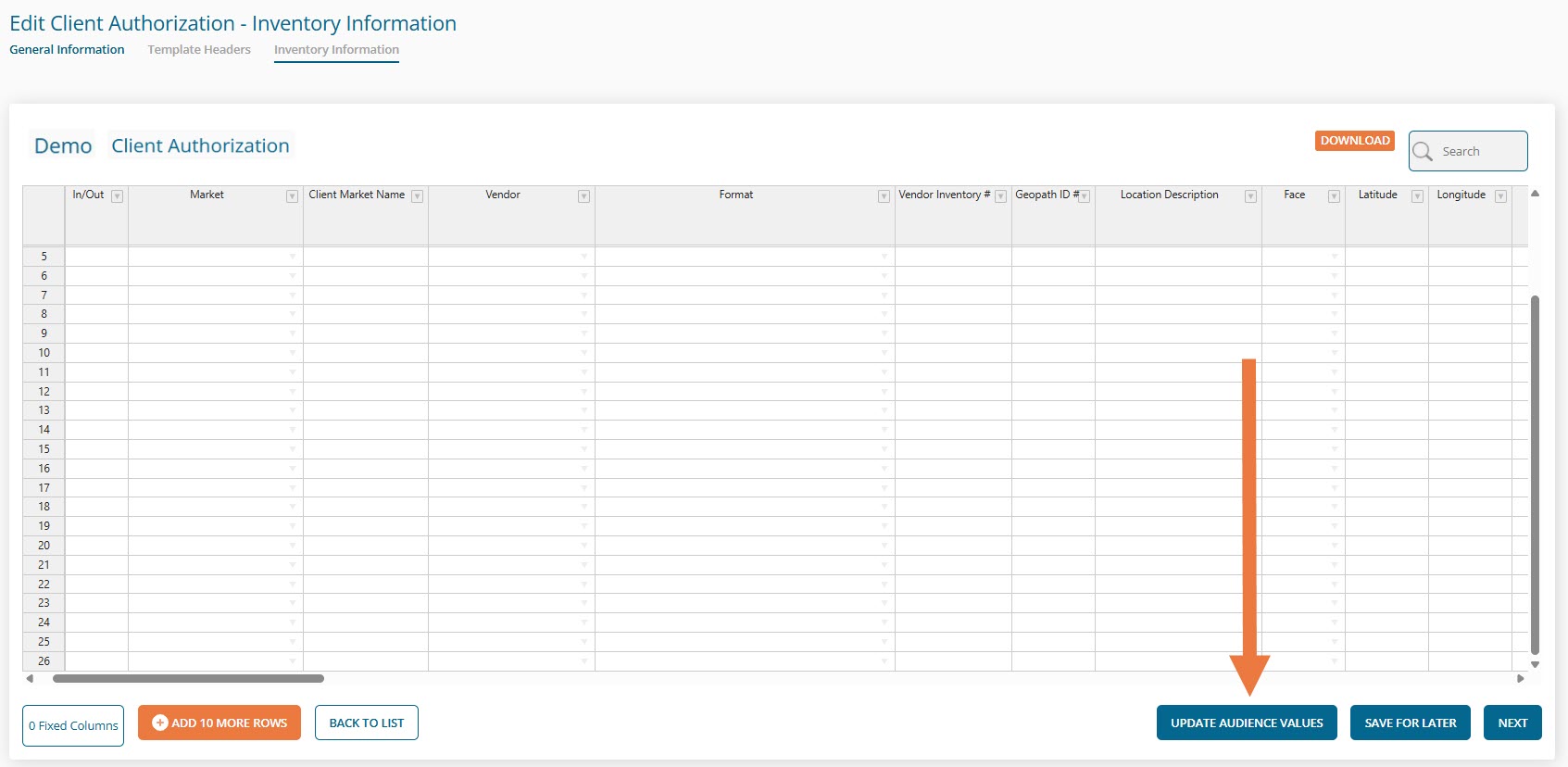Expand the Format dropdown in row 15
The image size is (1568, 767).
(x=884, y=449)
